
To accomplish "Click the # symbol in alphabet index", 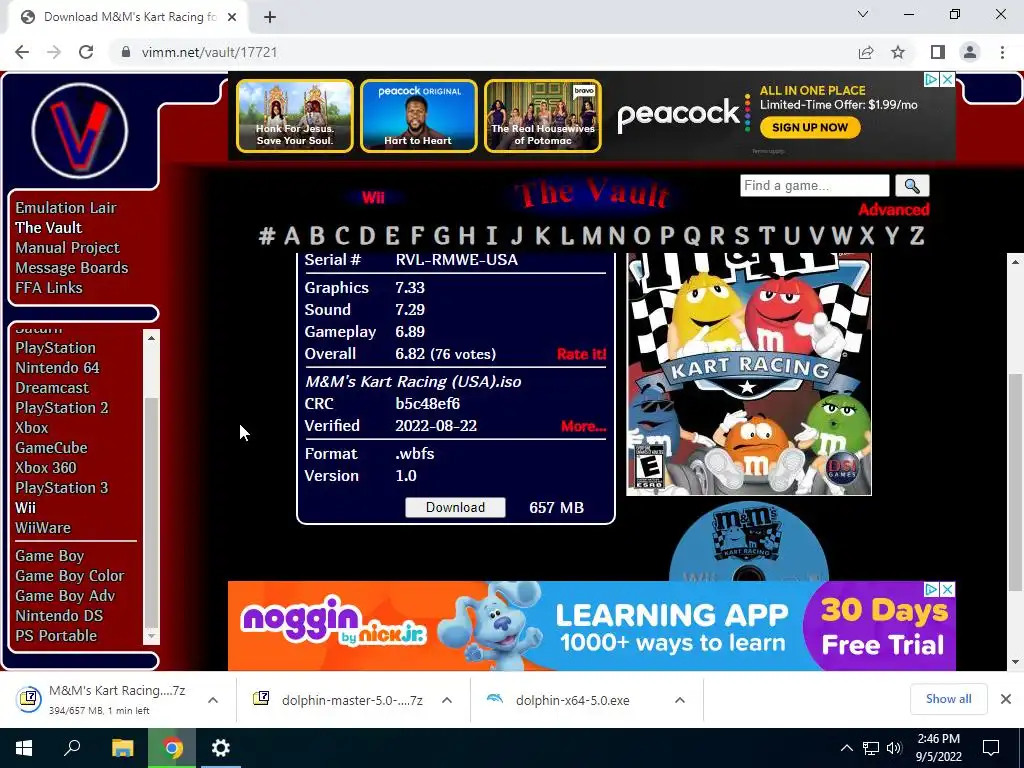I will click(x=266, y=235).
